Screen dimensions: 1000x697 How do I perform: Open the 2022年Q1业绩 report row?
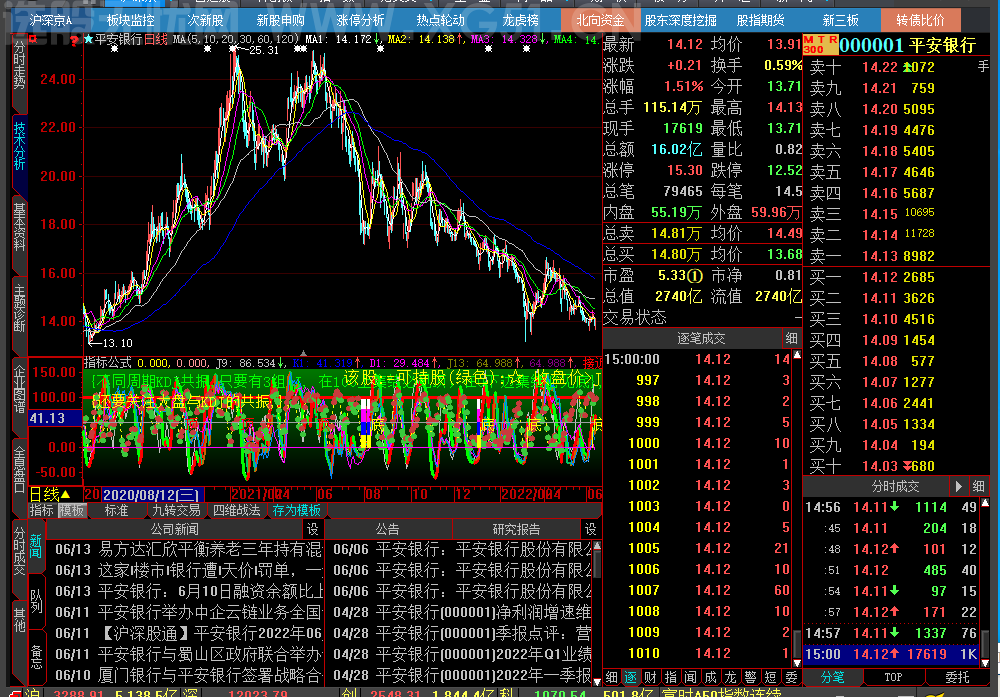click(x=462, y=654)
